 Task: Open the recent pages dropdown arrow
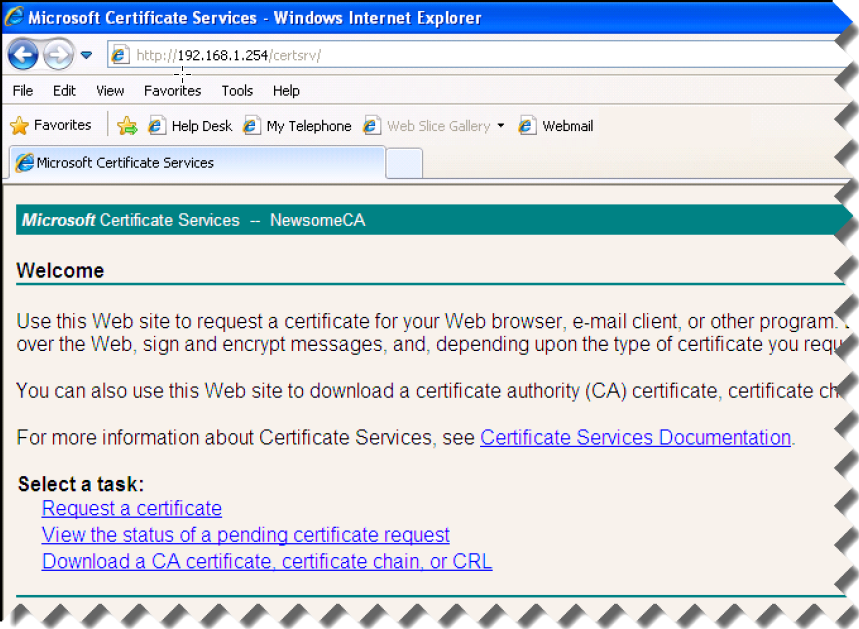tap(86, 55)
